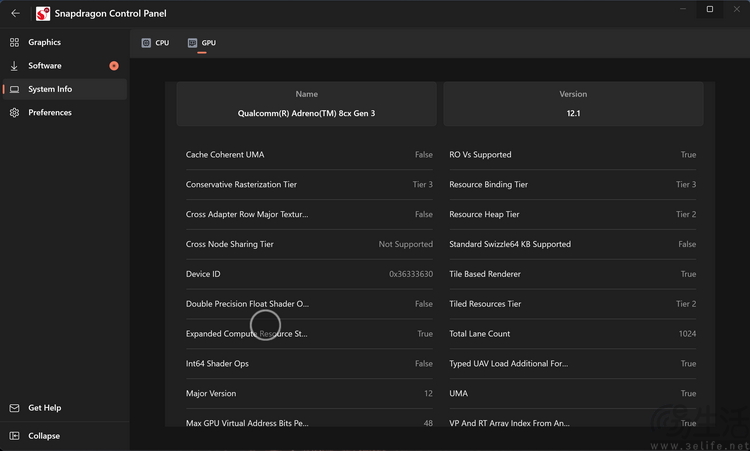The height and width of the screenshot is (451, 750).
Task: Click the Resource Binding Tier row
Action: (x=572, y=185)
